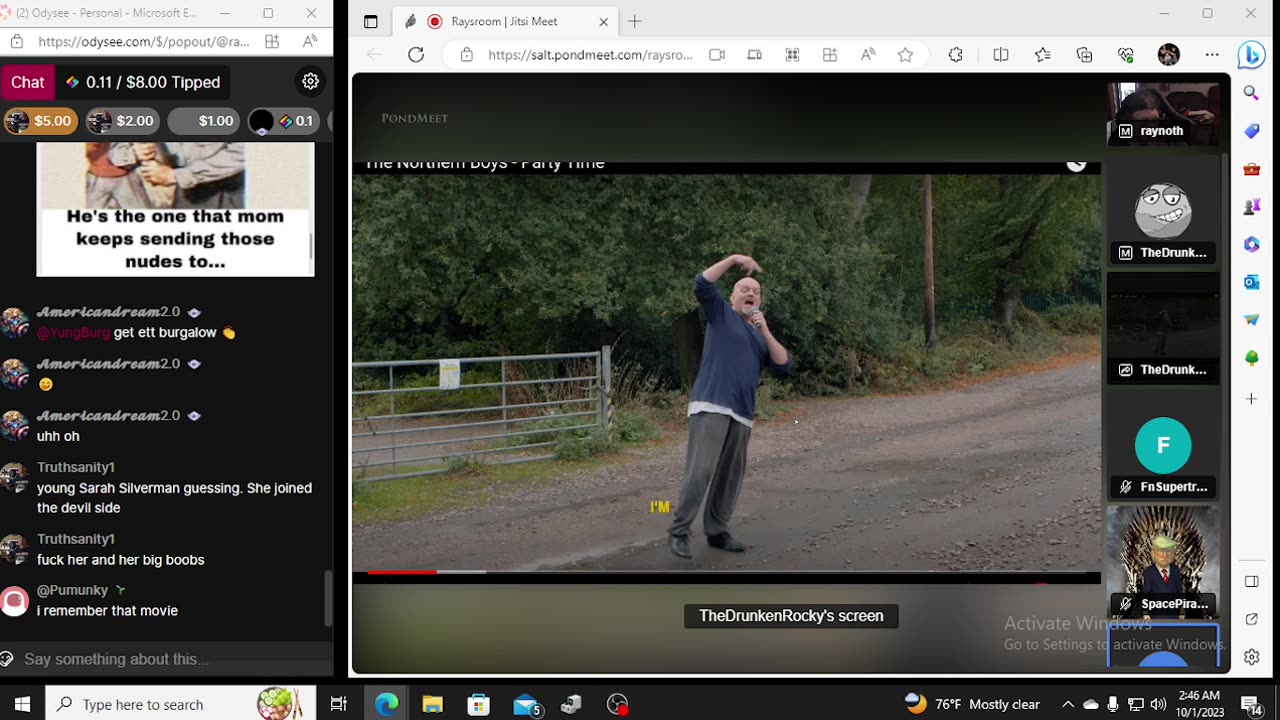Select the Chat tab in Odysee popout
1280x720 pixels.
coord(27,82)
